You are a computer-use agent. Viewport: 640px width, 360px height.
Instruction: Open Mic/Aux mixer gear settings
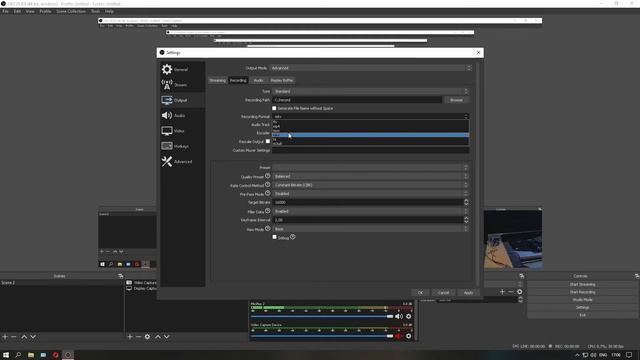tap(409, 316)
